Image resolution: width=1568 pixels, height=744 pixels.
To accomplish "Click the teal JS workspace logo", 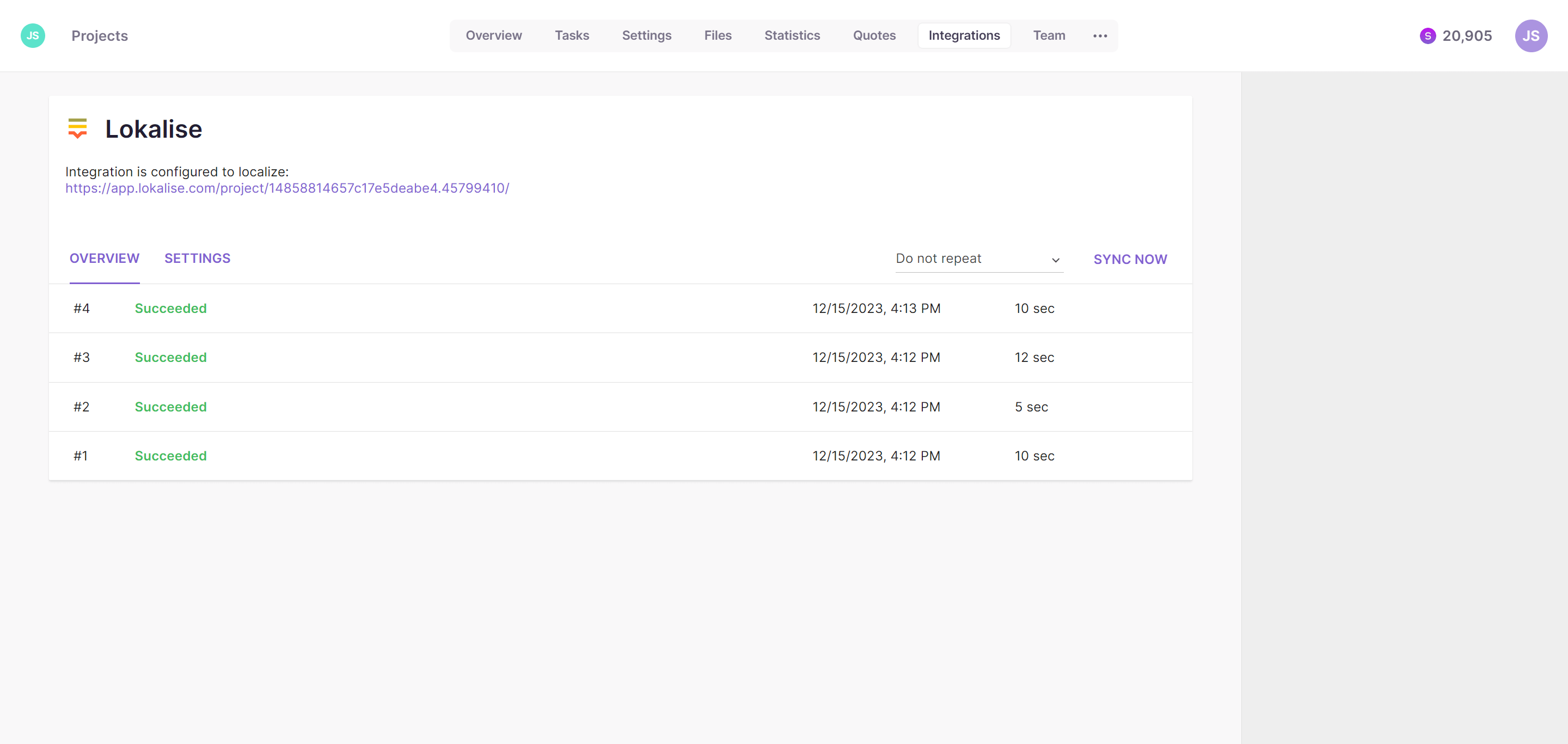I will tap(33, 36).
